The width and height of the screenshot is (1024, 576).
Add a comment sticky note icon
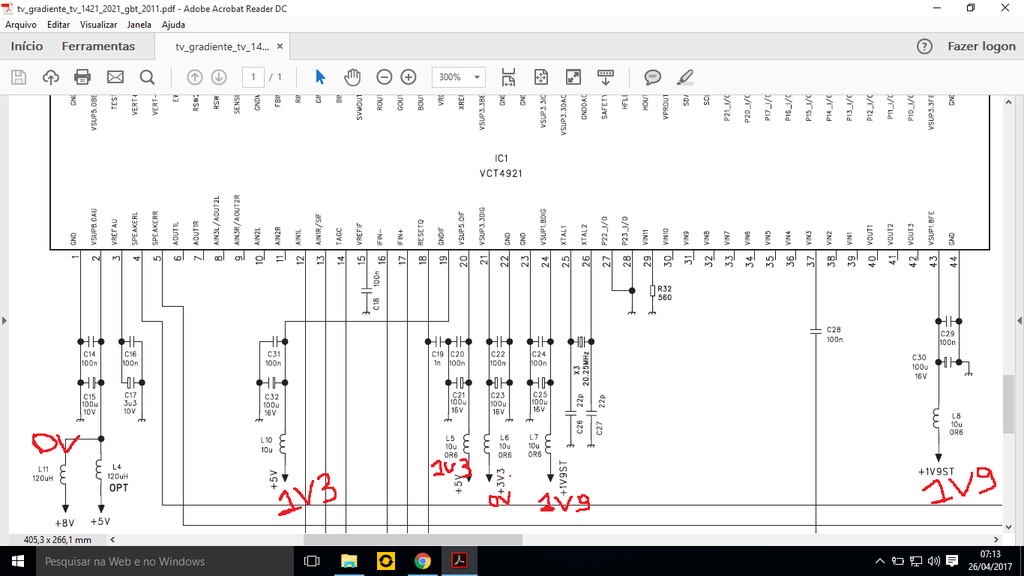tap(652, 77)
